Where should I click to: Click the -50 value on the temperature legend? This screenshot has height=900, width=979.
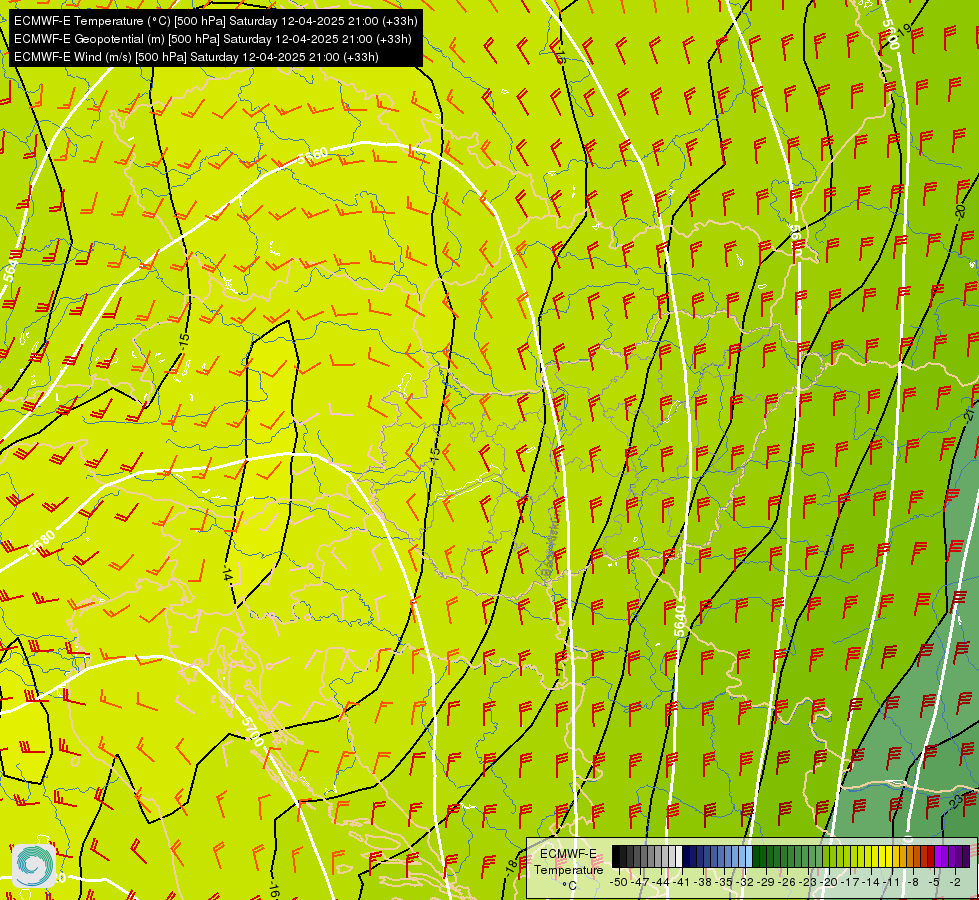pos(619,882)
